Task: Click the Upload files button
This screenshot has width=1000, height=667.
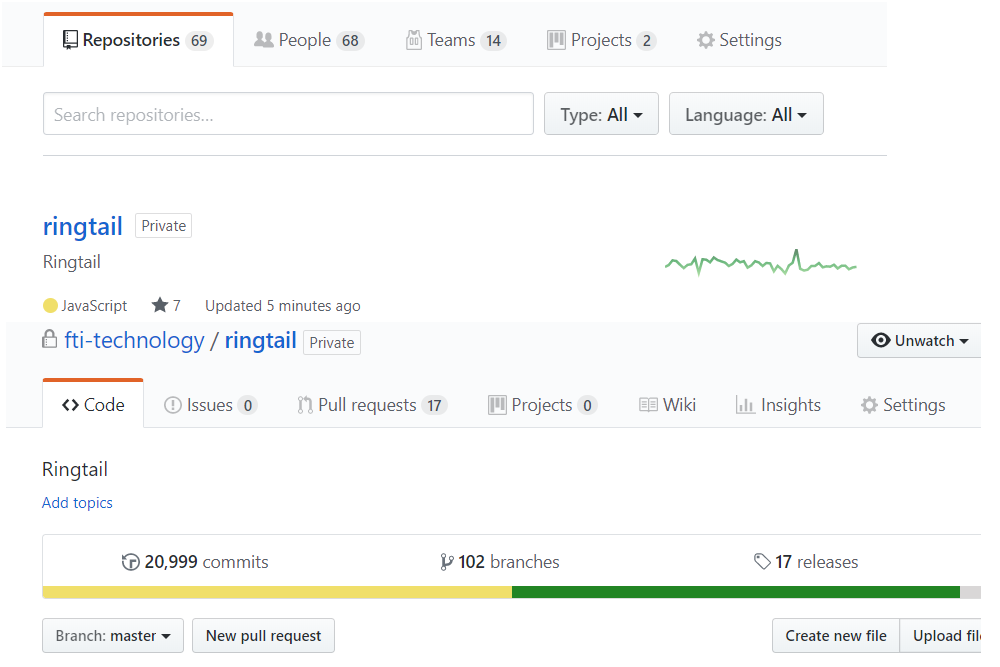Action: click(x=941, y=636)
